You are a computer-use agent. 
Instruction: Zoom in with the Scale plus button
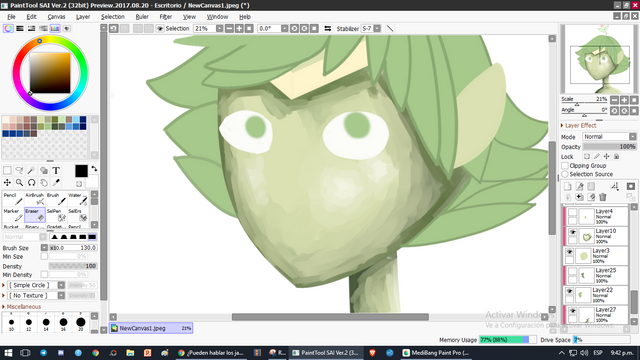click(x=624, y=100)
